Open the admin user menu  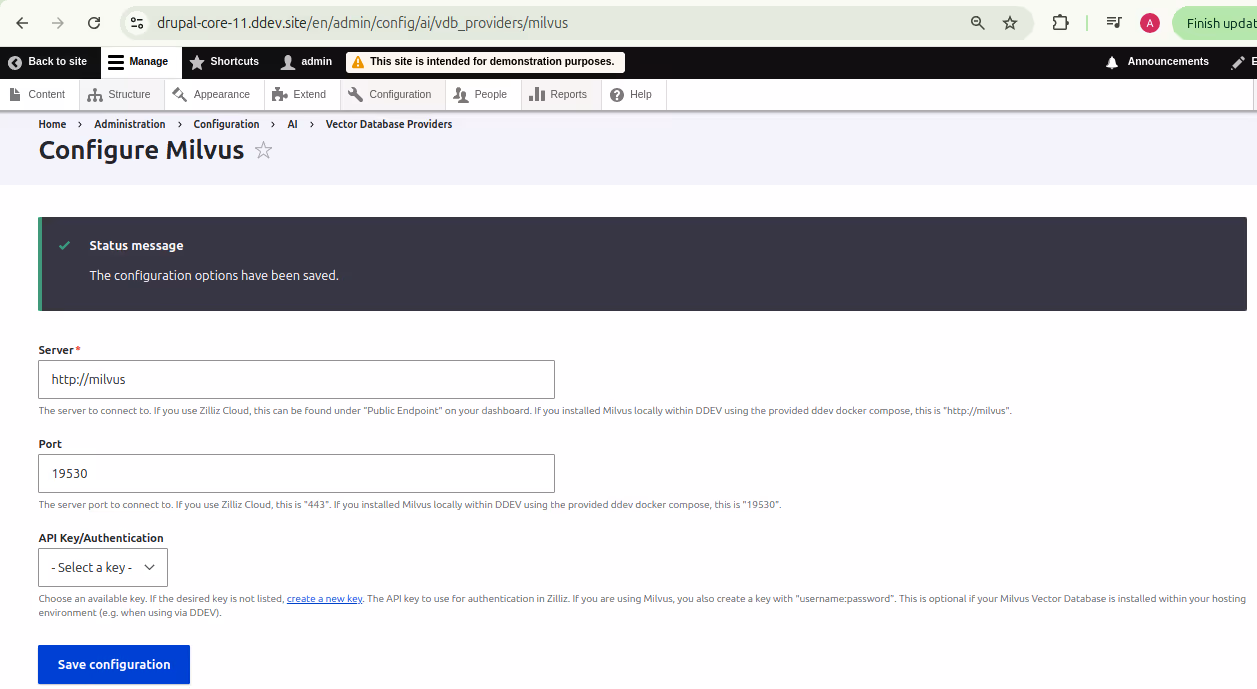pyautogui.click(x=306, y=62)
